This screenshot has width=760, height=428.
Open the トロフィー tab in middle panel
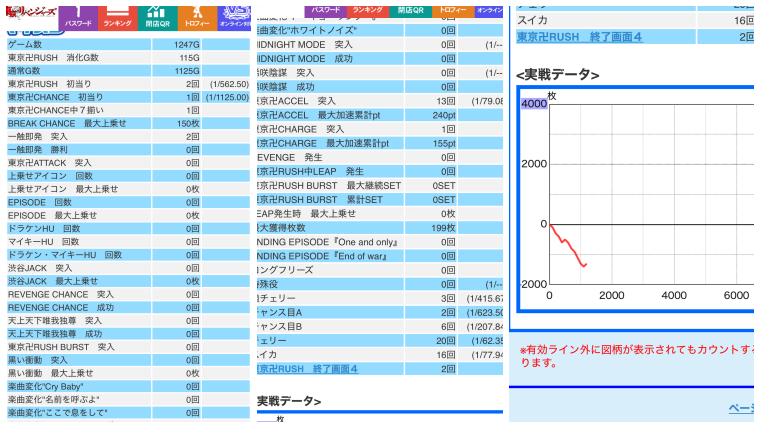pos(451,8)
